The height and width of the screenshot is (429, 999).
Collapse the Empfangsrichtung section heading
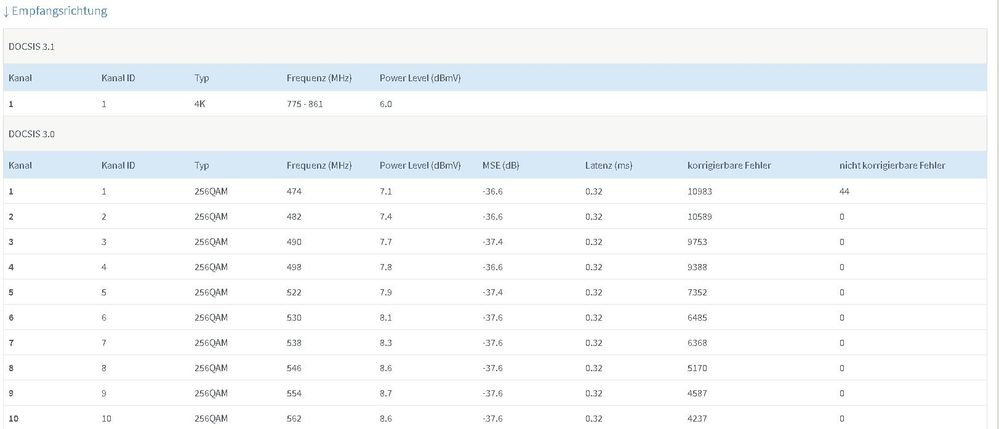tap(54, 11)
